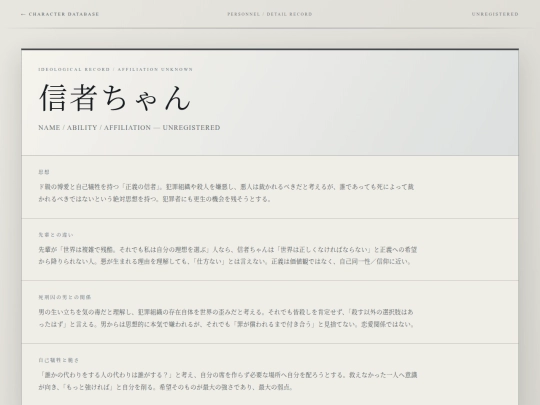Click the Unregistered status label in the header

495,14
